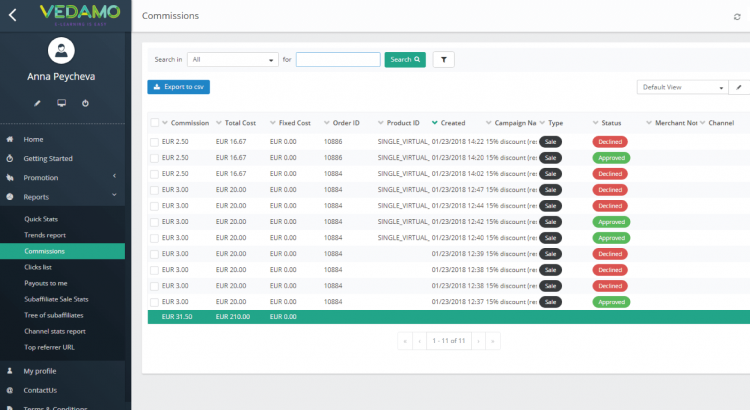Sort by the Total Cost column header
This screenshot has height=410, width=750.
coord(240,123)
